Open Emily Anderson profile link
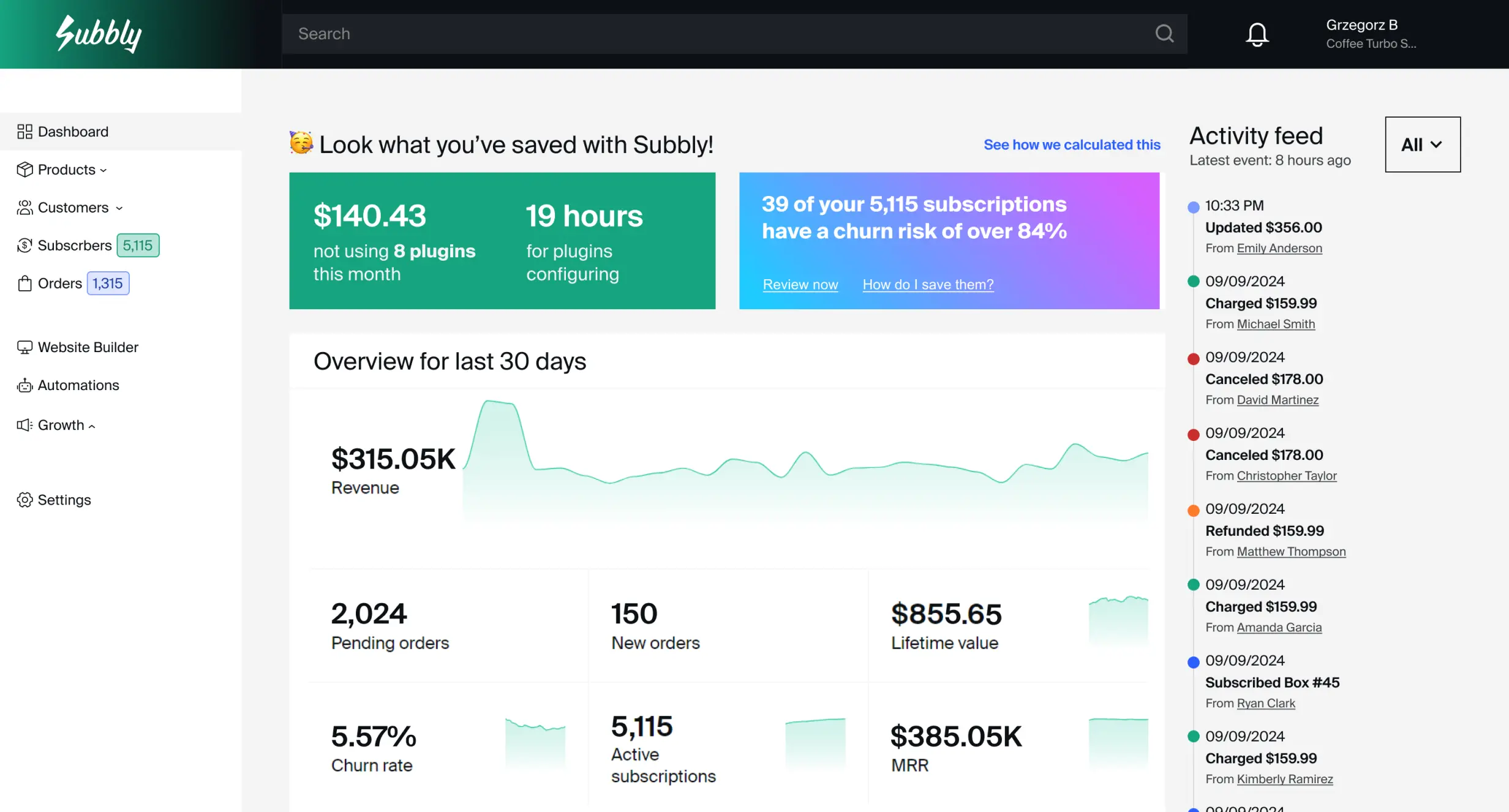 (1279, 248)
